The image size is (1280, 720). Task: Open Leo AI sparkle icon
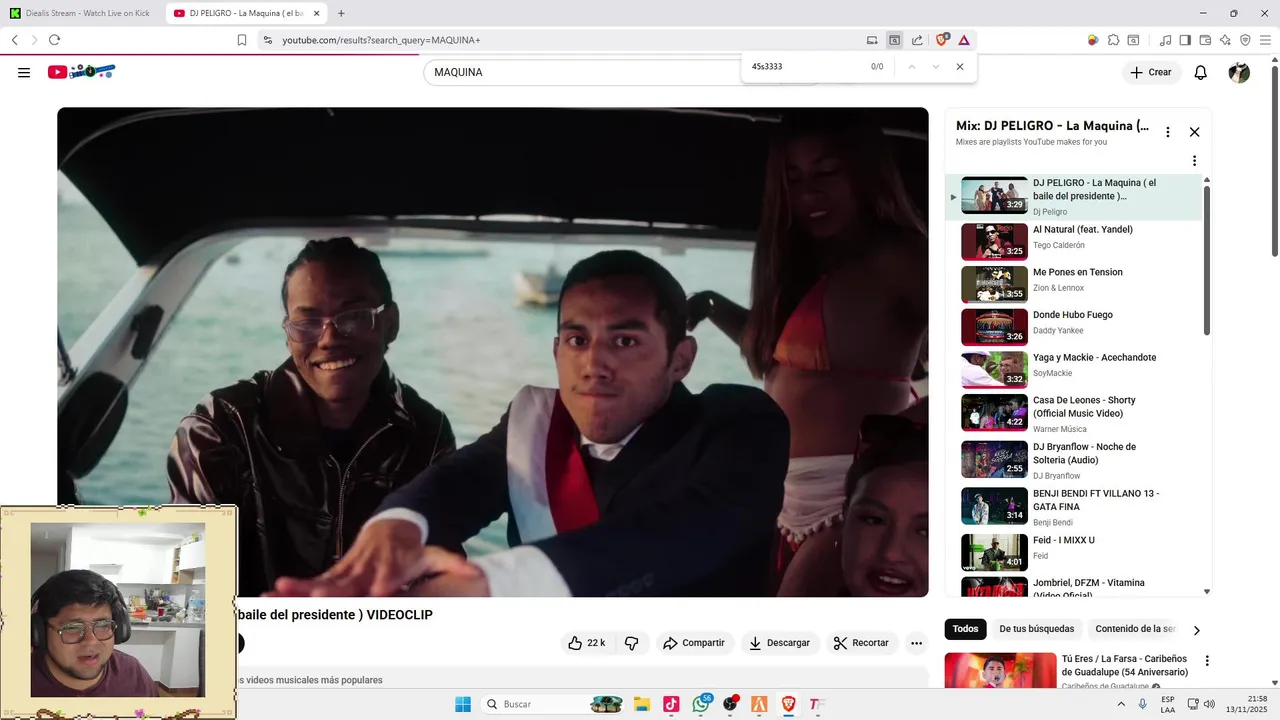(1225, 40)
